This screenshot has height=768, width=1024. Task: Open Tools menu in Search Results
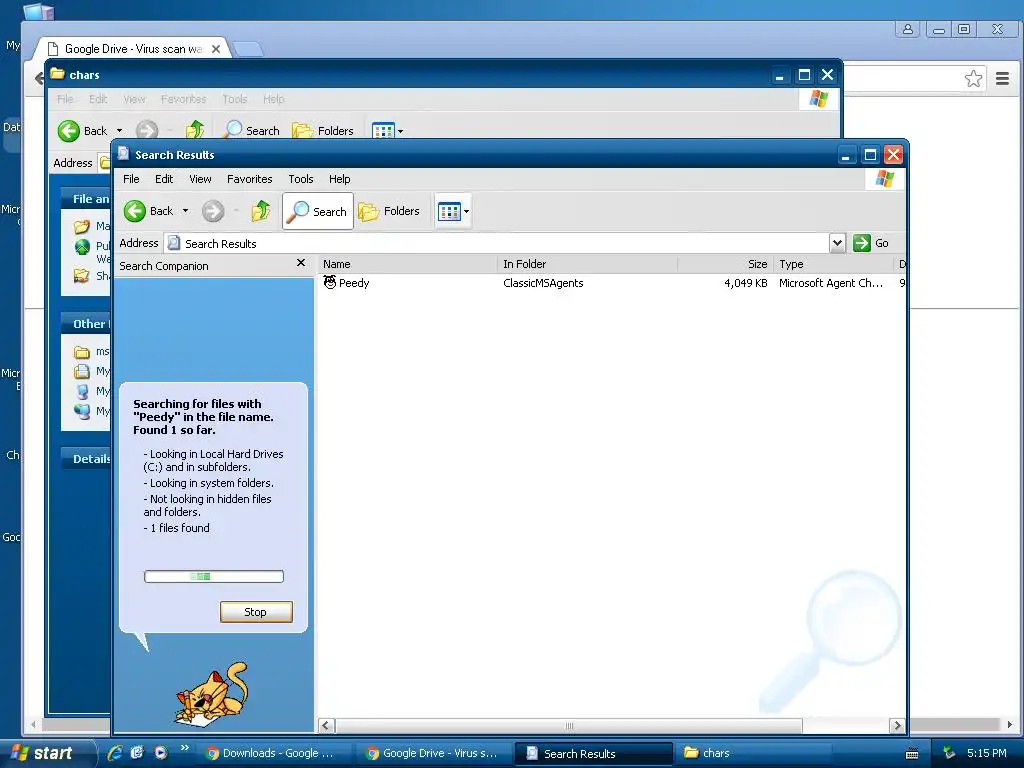pyautogui.click(x=300, y=179)
